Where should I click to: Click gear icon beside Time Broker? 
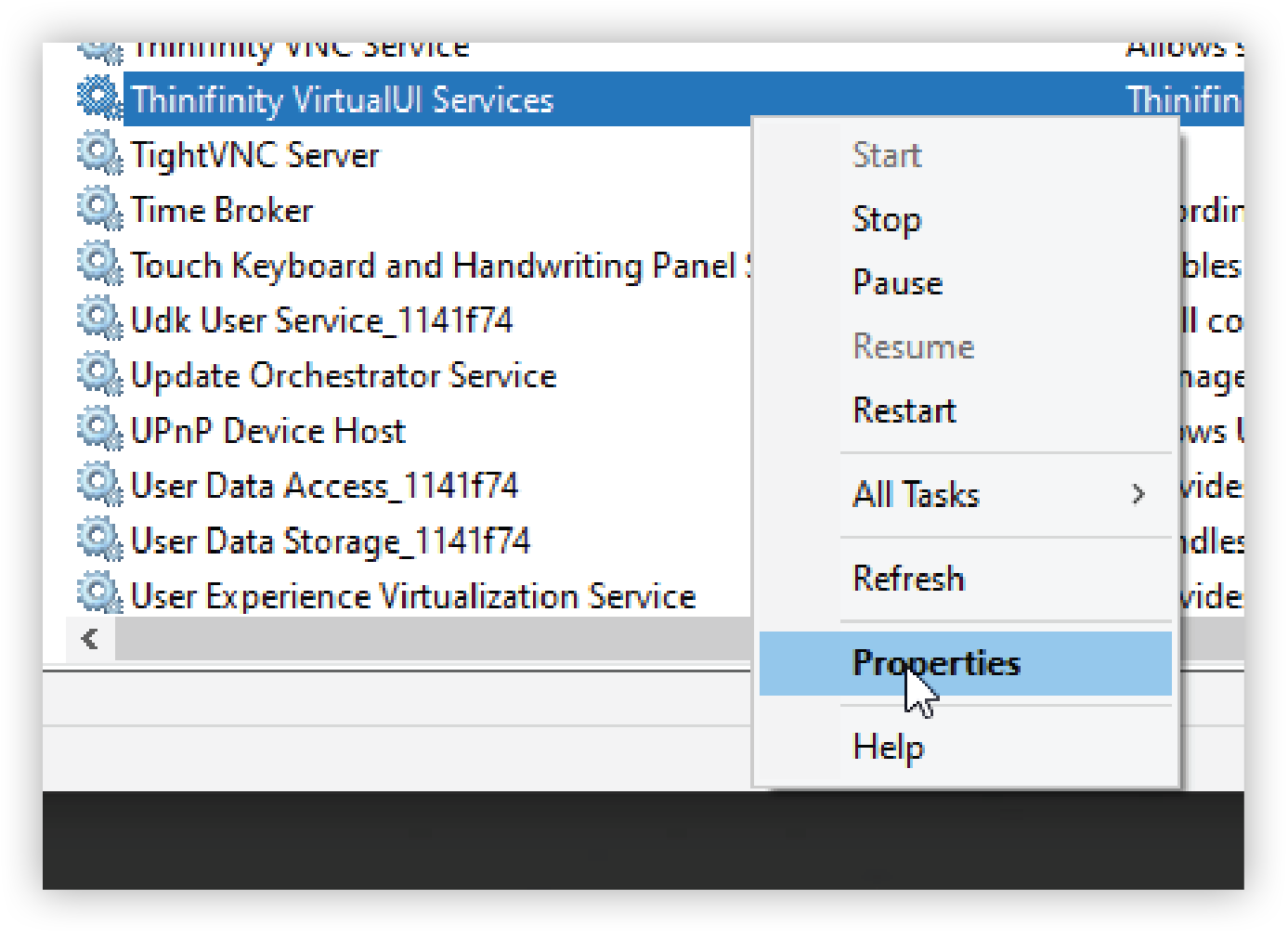99,208
